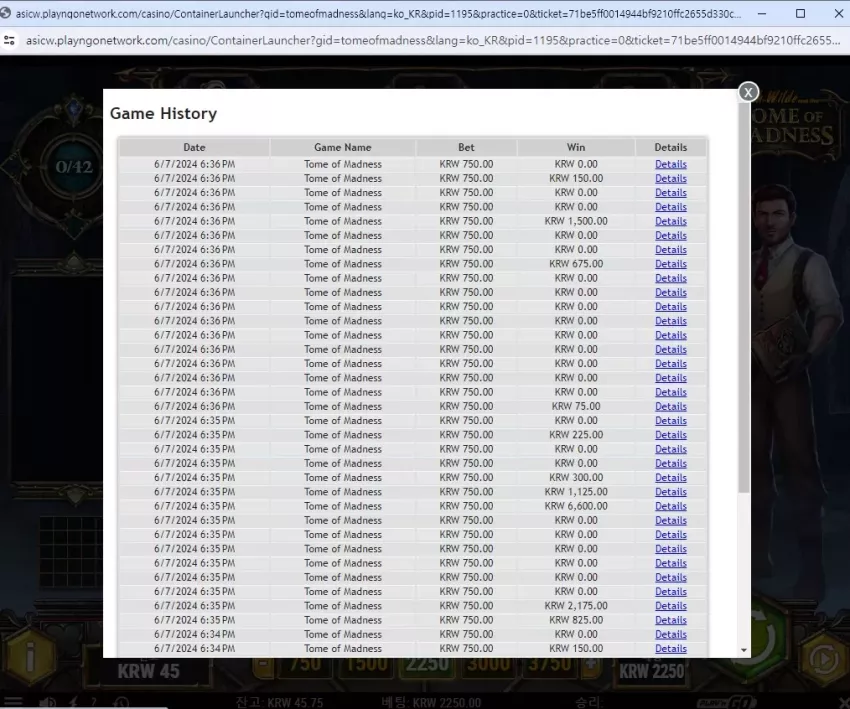Open the paytable info hexagon button

click(x=30, y=658)
